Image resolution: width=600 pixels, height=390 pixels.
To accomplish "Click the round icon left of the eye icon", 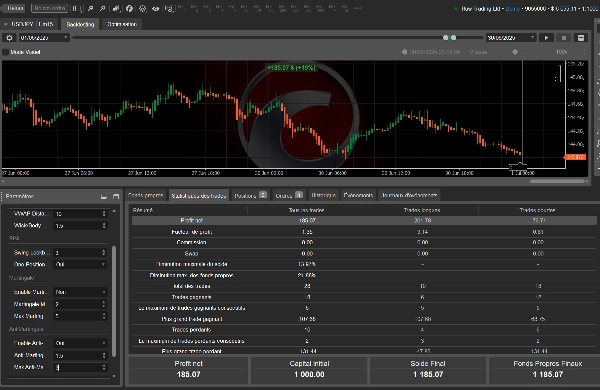I will coord(142,8).
